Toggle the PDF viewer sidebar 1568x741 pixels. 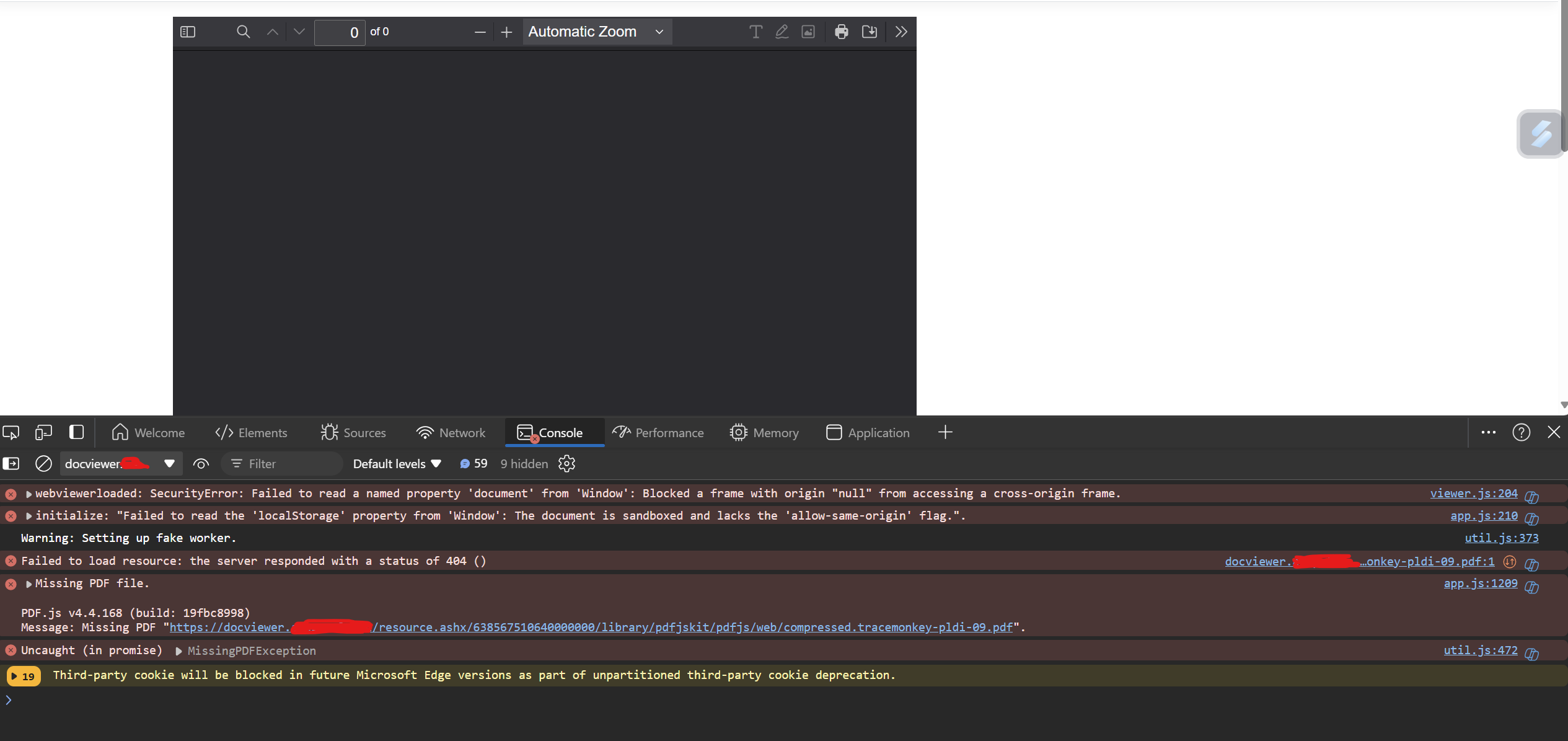click(x=188, y=32)
